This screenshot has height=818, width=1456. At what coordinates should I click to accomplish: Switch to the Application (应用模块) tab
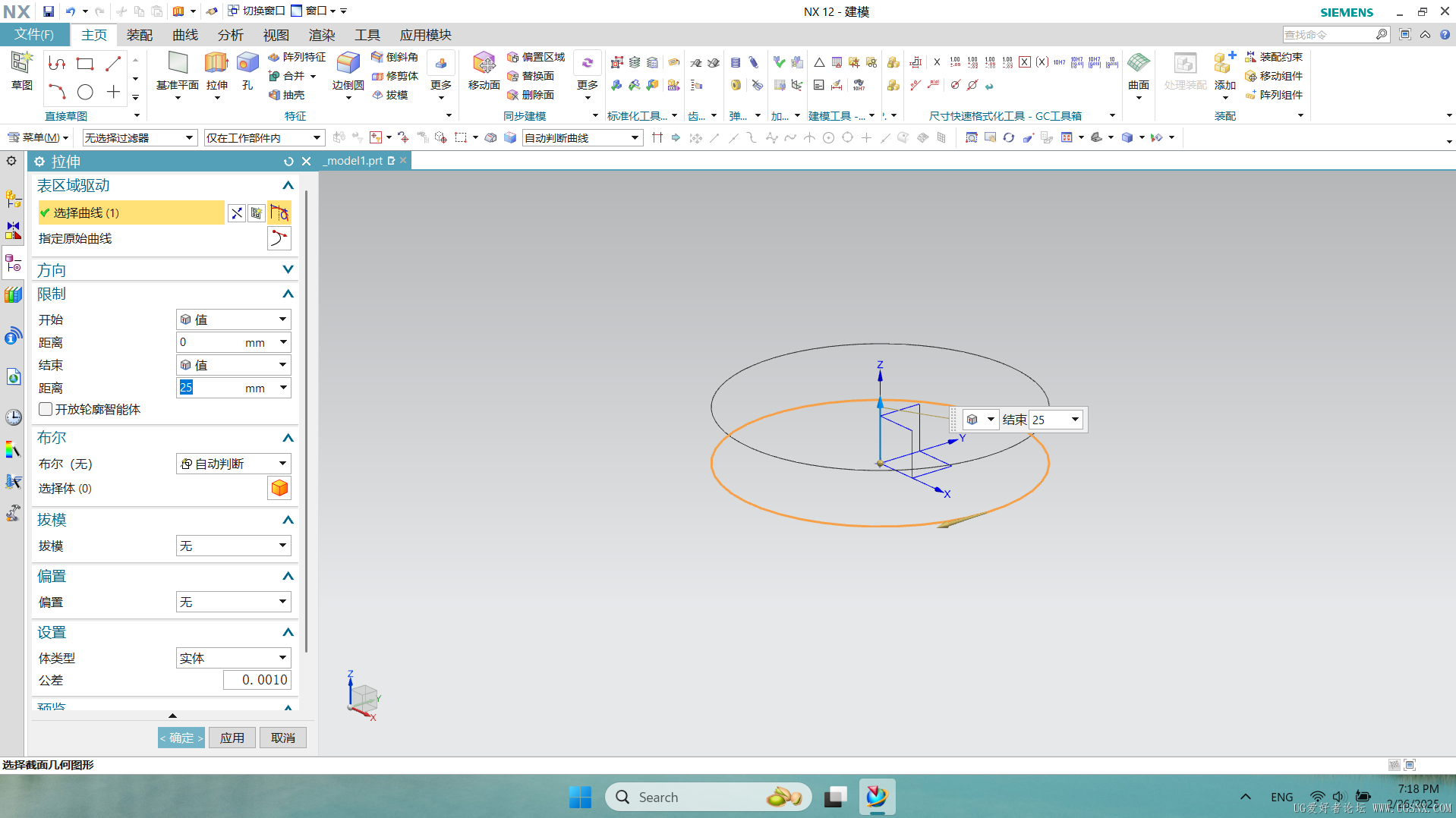tap(426, 35)
